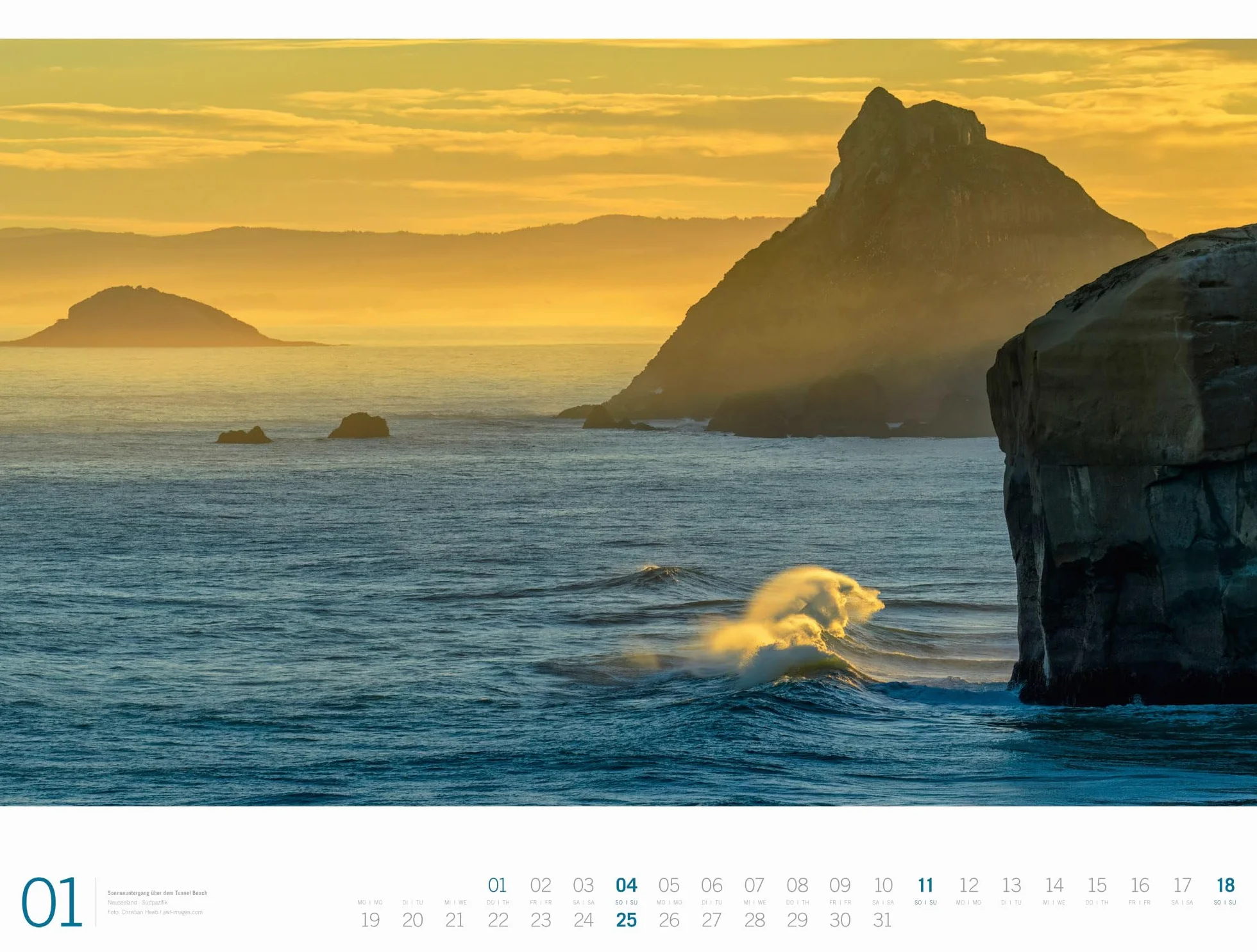
Task: Click calendar date 09
Action: pyautogui.click(x=840, y=885)
